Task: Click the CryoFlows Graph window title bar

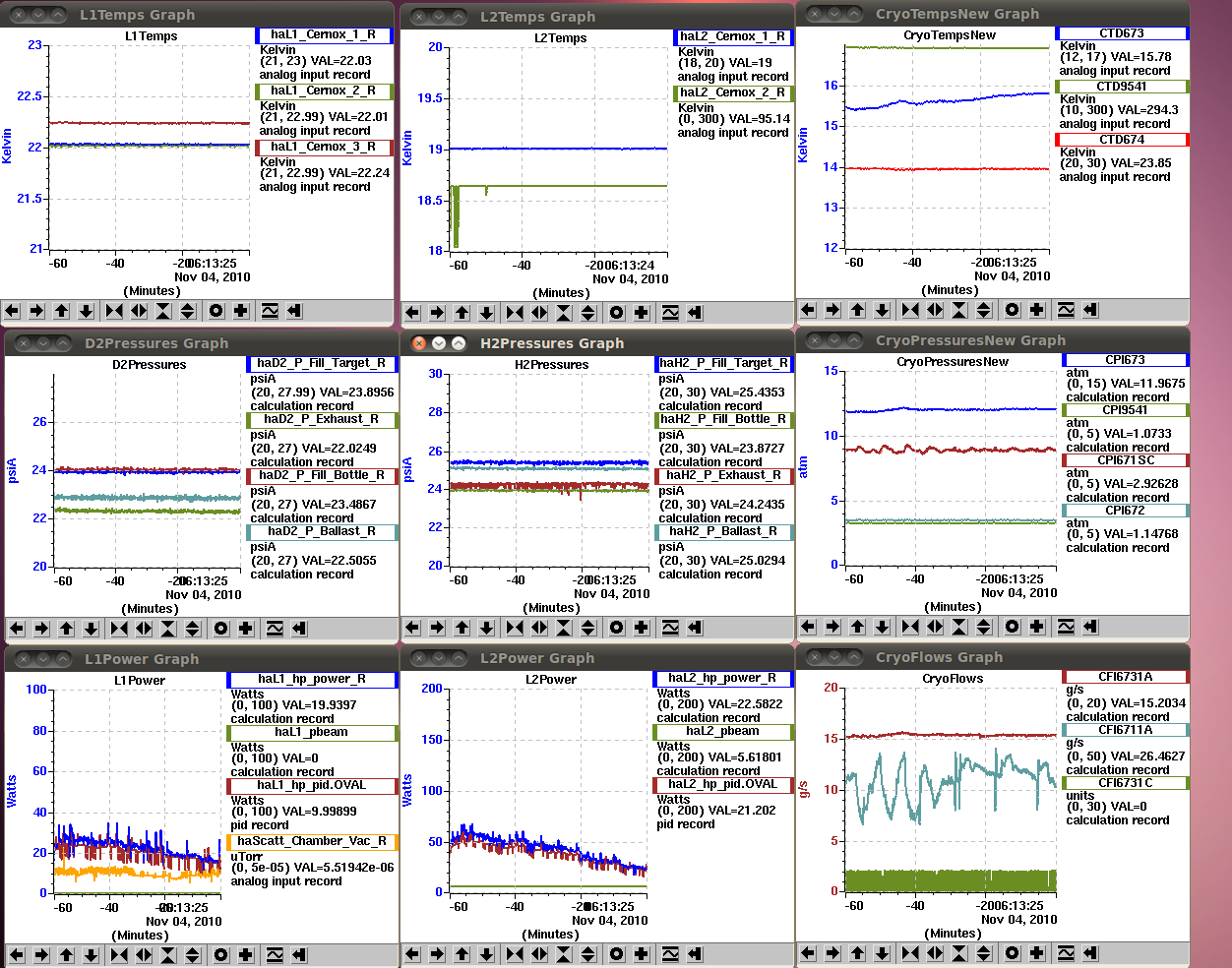Action: [x=993, y=657]
